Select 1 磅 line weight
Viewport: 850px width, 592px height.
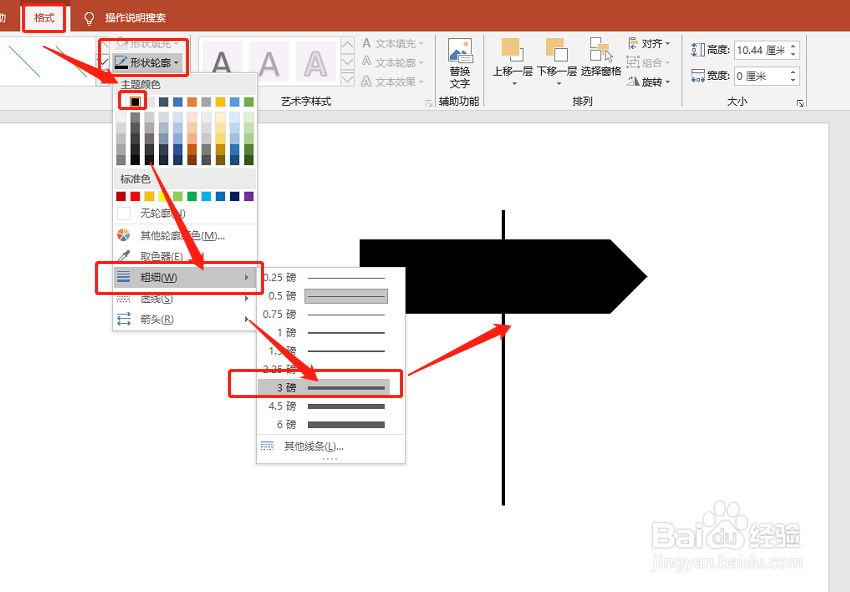coord(331,333)
